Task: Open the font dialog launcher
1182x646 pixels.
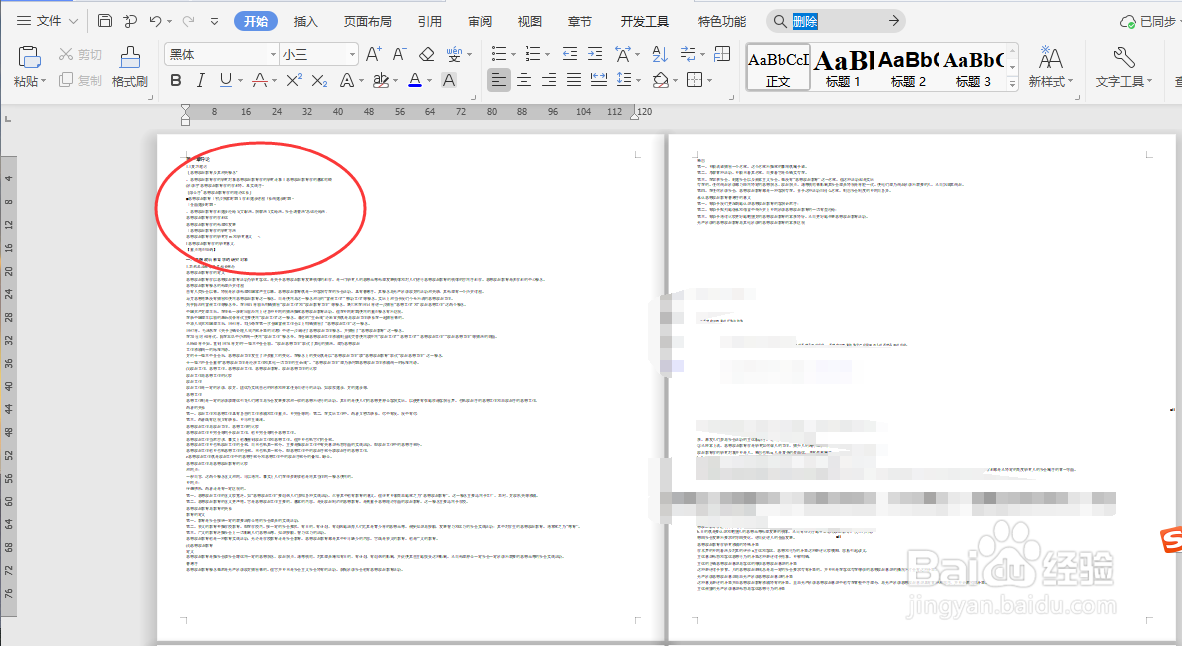Action: [473, 97]
